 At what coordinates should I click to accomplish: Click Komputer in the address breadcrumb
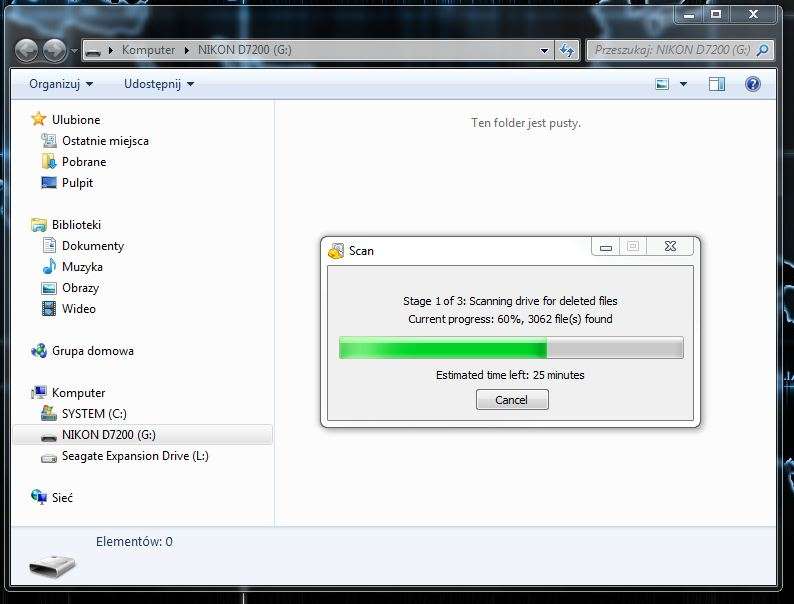click(148, 50)
